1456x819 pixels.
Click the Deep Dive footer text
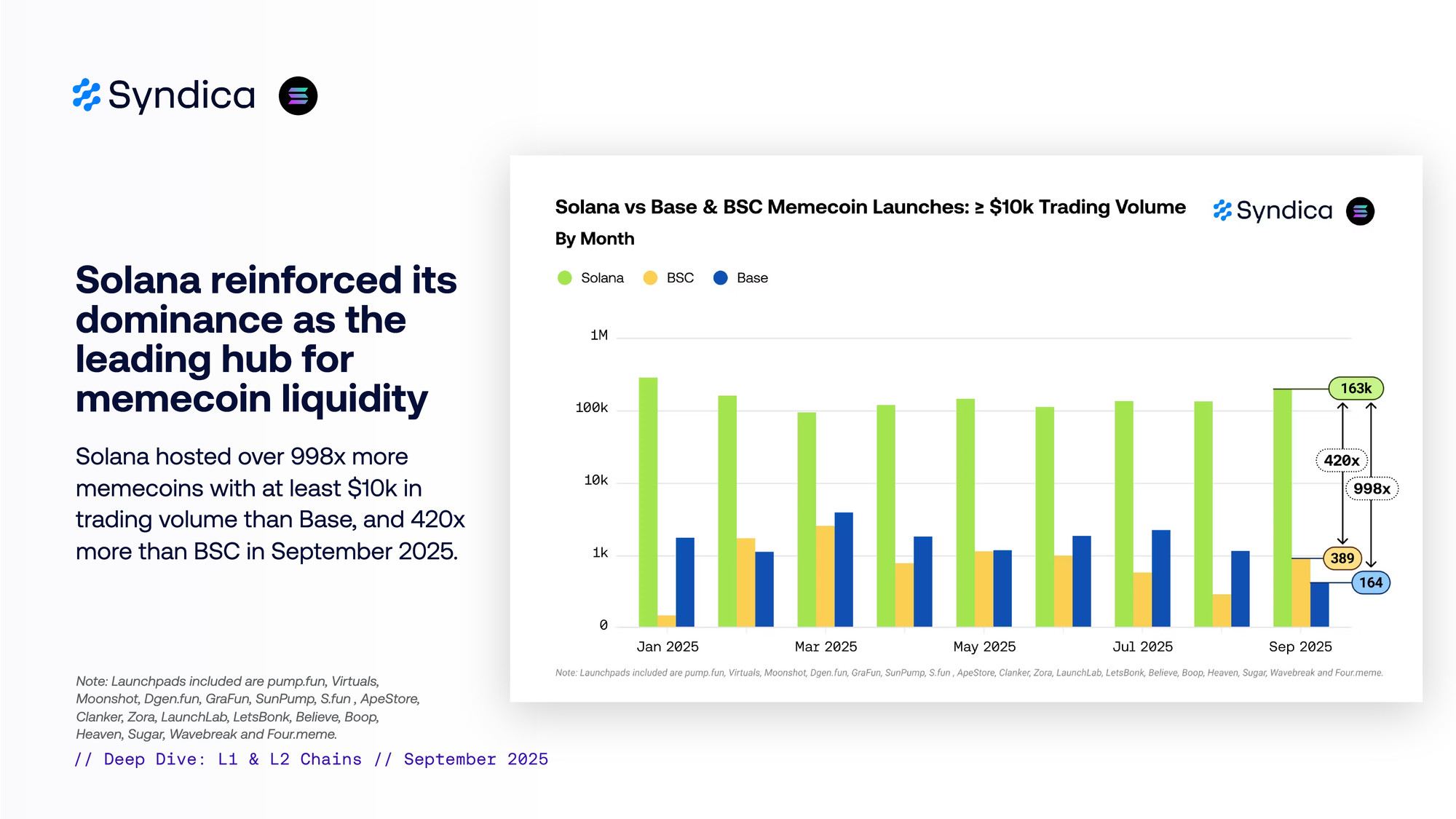click(312, 759)
